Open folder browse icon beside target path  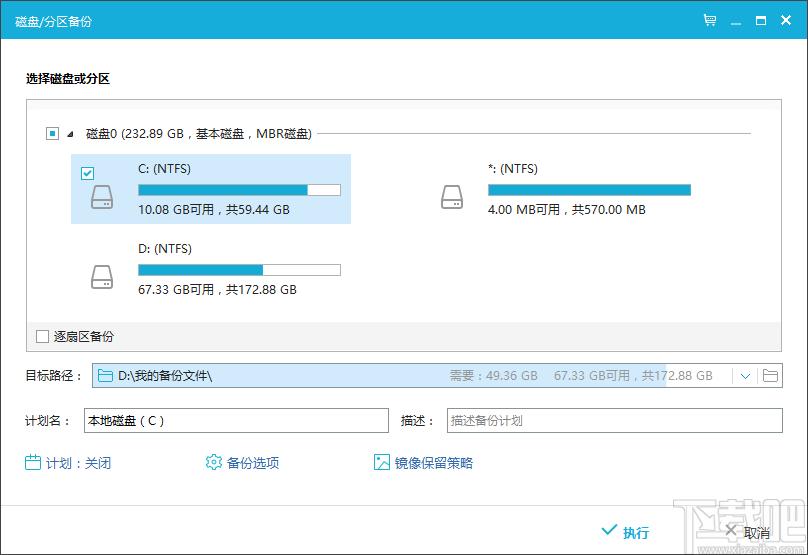pyautogui.click(x=770, y=376)
